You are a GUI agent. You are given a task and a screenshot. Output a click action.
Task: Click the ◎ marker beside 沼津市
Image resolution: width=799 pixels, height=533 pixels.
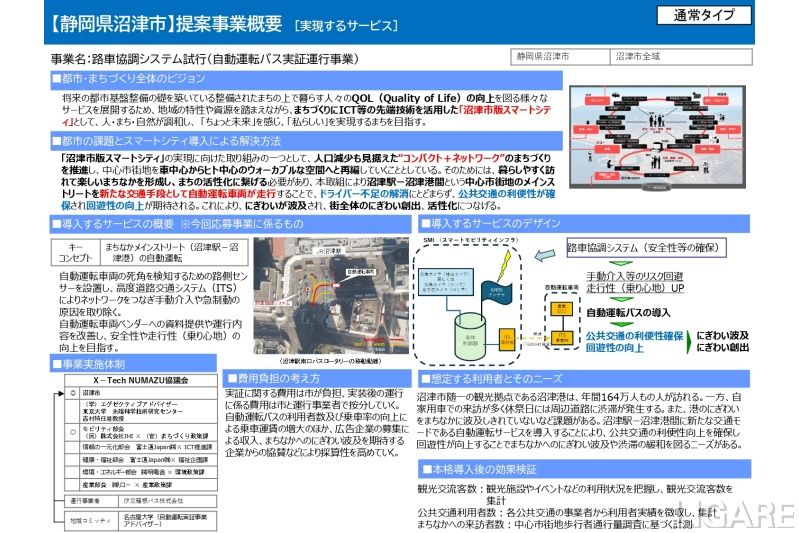72,393
